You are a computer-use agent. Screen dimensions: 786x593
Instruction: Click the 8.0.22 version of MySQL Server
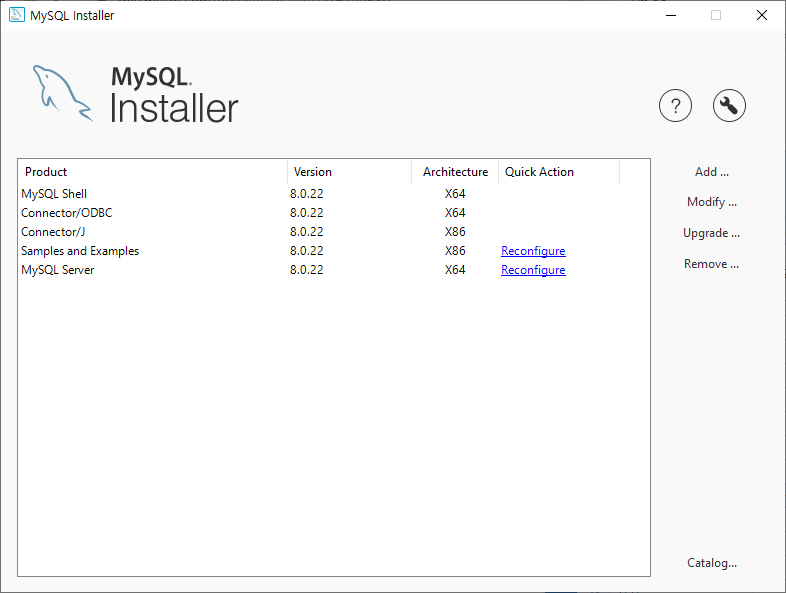pyautogui.click(x=306, y=270)
